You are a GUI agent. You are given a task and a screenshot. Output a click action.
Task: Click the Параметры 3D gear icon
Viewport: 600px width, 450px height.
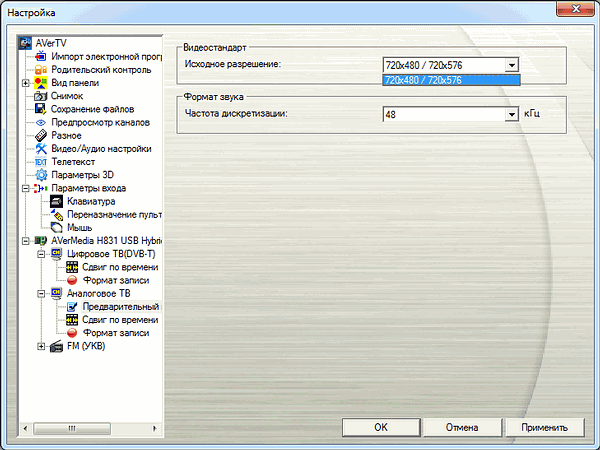coord(41,175)
